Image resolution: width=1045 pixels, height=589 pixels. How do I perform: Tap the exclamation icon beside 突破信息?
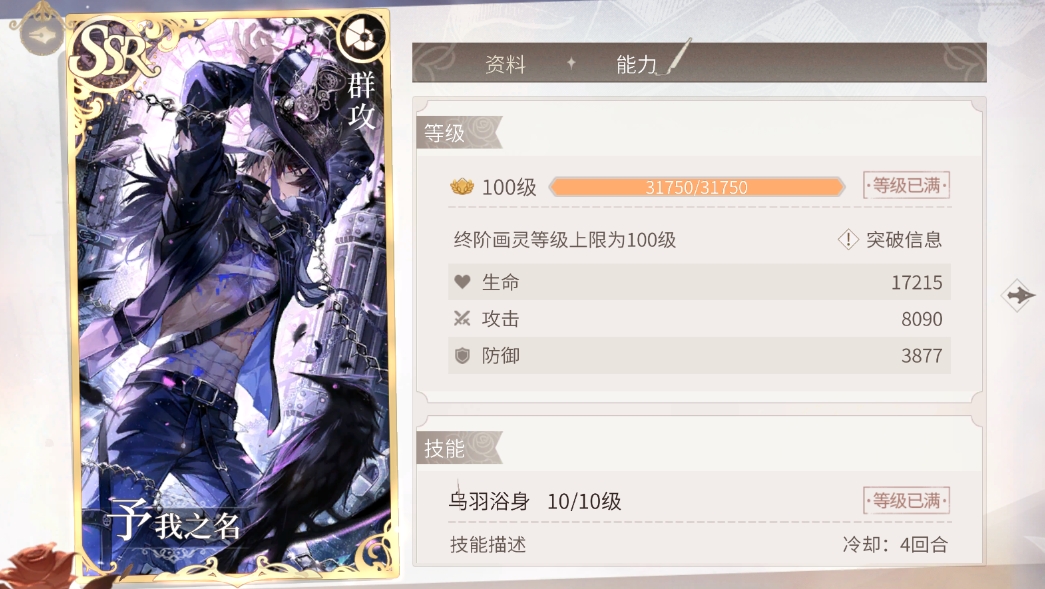(x=848, y=239)
